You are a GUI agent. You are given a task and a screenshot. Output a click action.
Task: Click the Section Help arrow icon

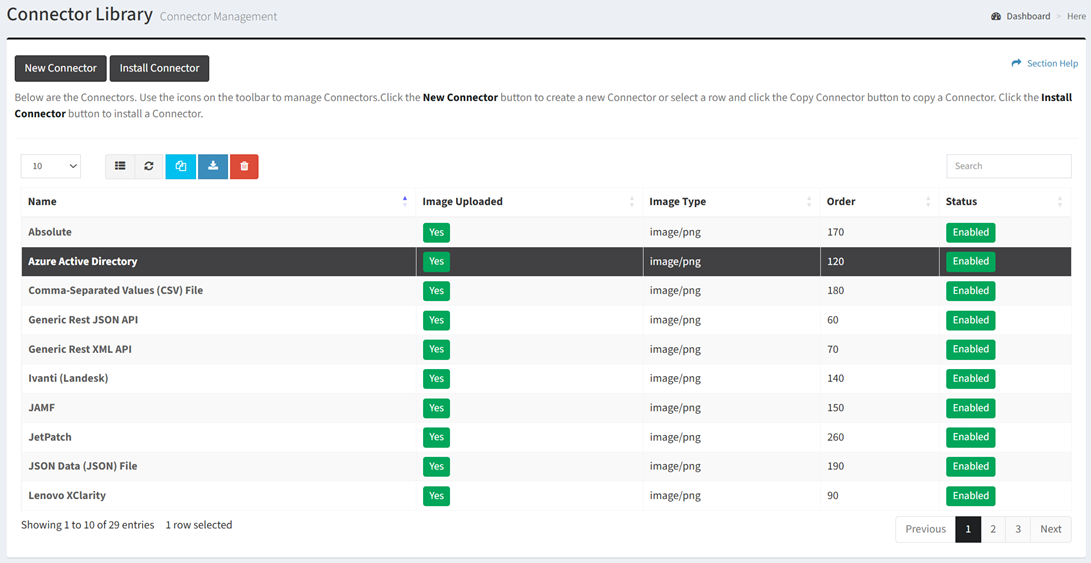(x=1016, y=63)
